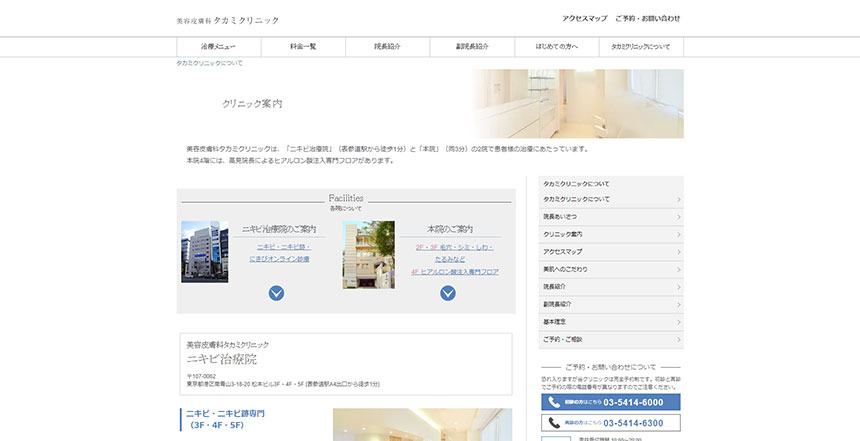Select 院長あいさつ in the sidebar
The width and height of the screenshot is (860, 441).
pos(612,217)
